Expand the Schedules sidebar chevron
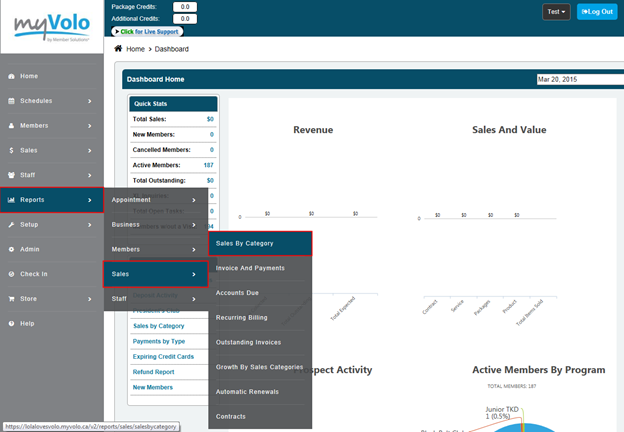Image resolution: width=624 pixels, height=432 pixels. tap(90, 101)
